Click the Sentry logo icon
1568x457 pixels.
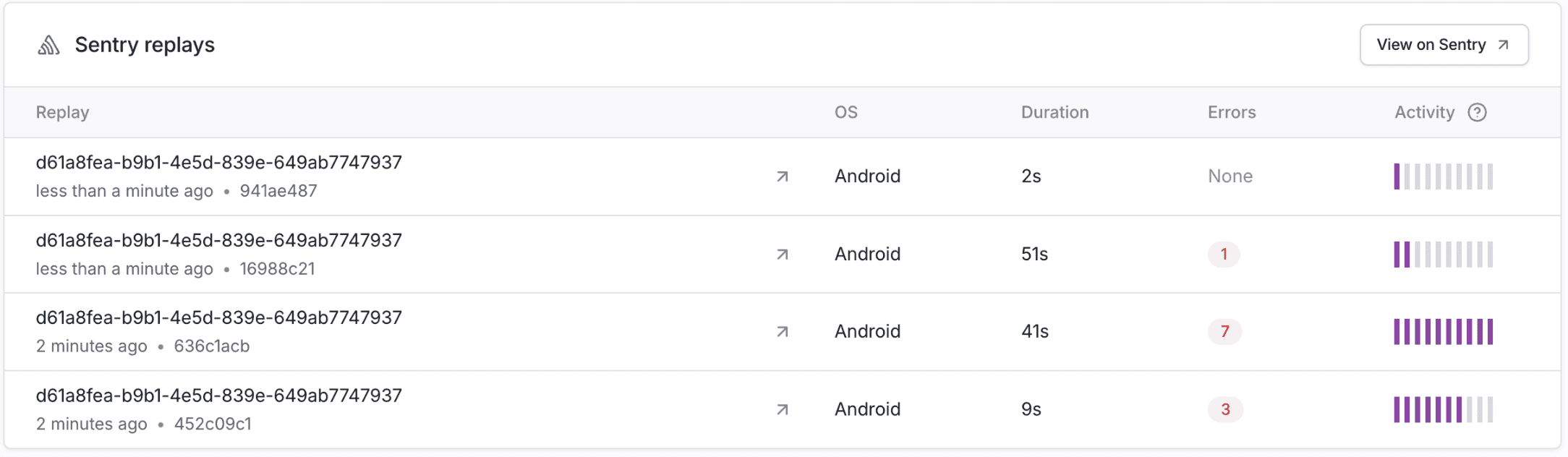click(x=48, y=45)
